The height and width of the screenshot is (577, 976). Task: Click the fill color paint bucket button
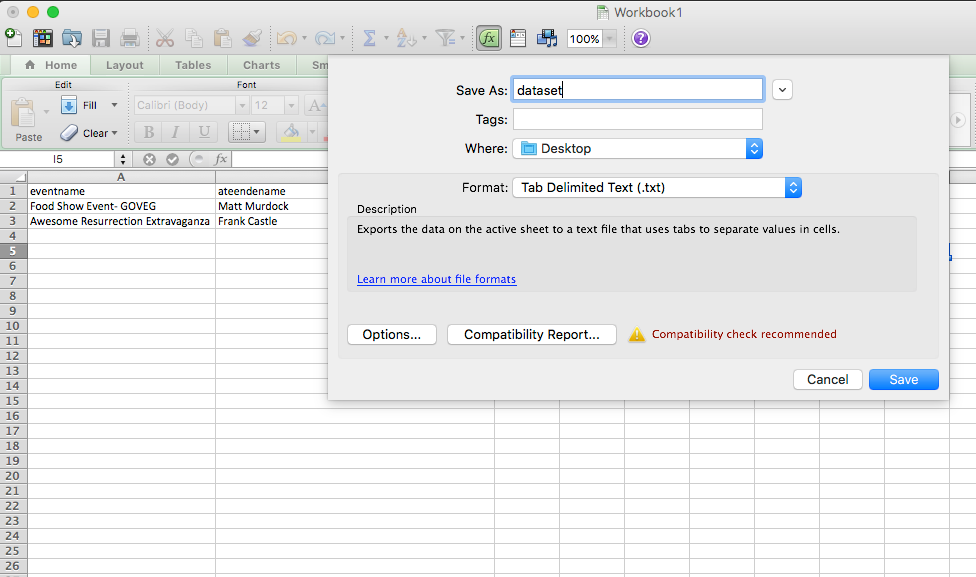291,131
